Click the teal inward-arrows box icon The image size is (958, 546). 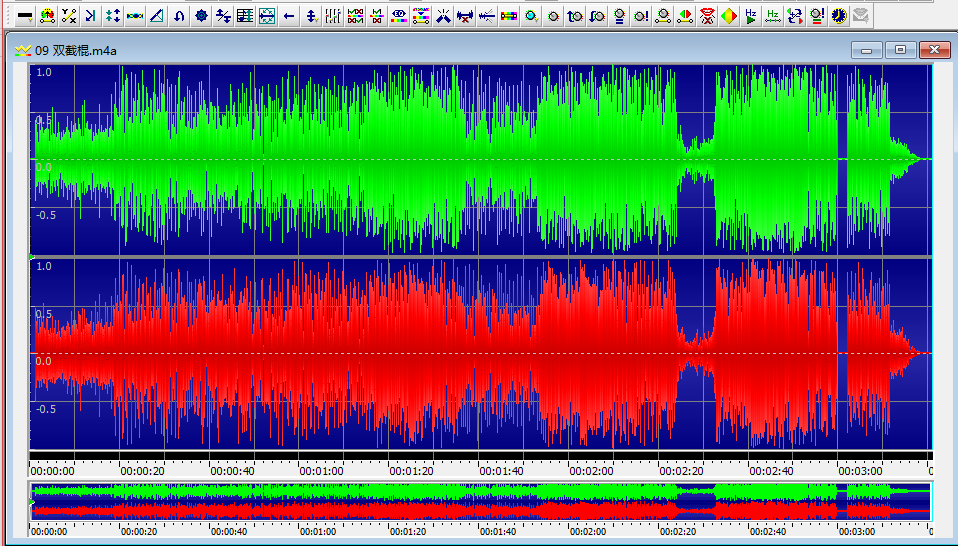click(x=267, y=16)
